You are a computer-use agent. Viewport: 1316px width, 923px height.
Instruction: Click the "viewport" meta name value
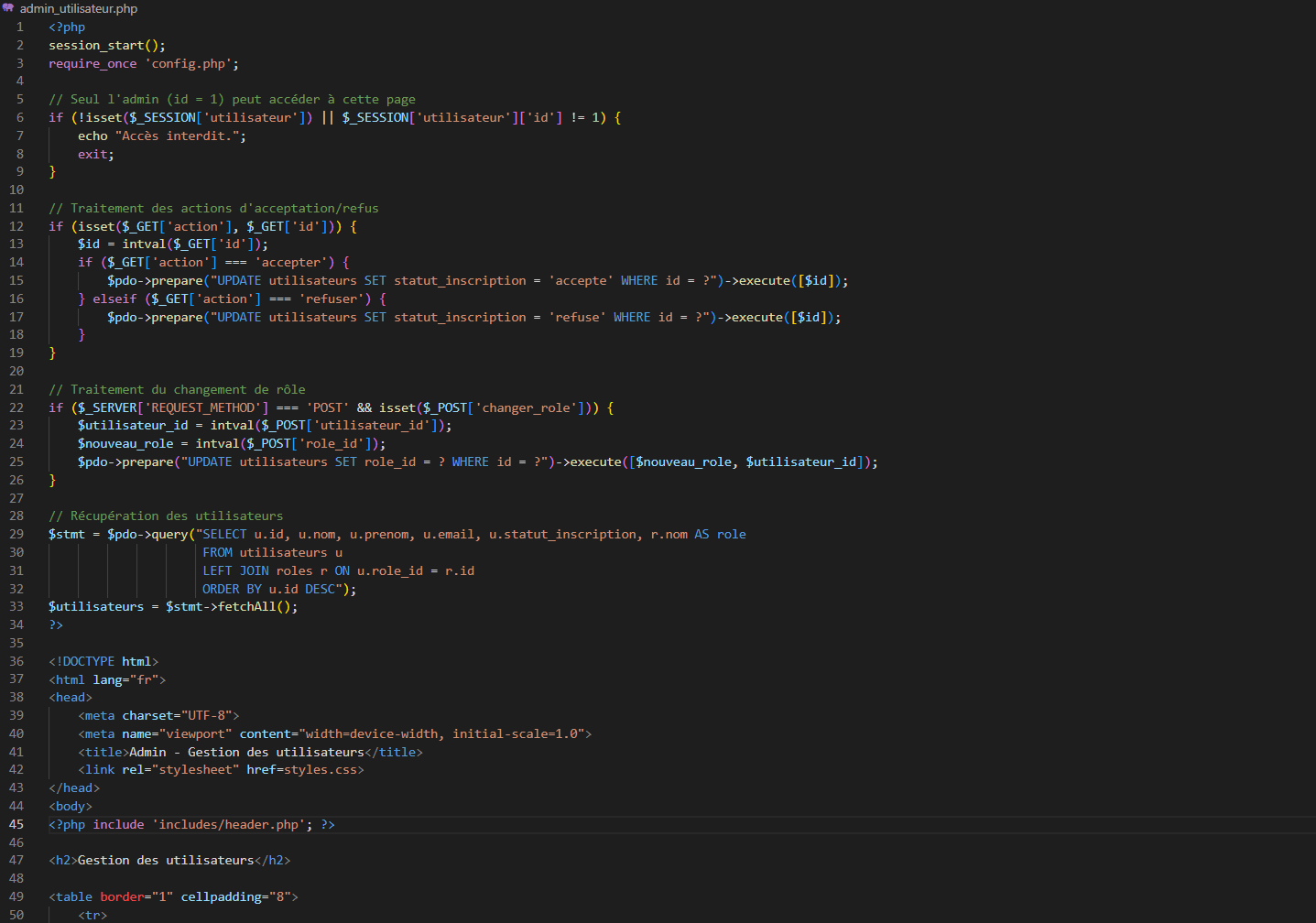pyautogui.click(x=196, y=734)
